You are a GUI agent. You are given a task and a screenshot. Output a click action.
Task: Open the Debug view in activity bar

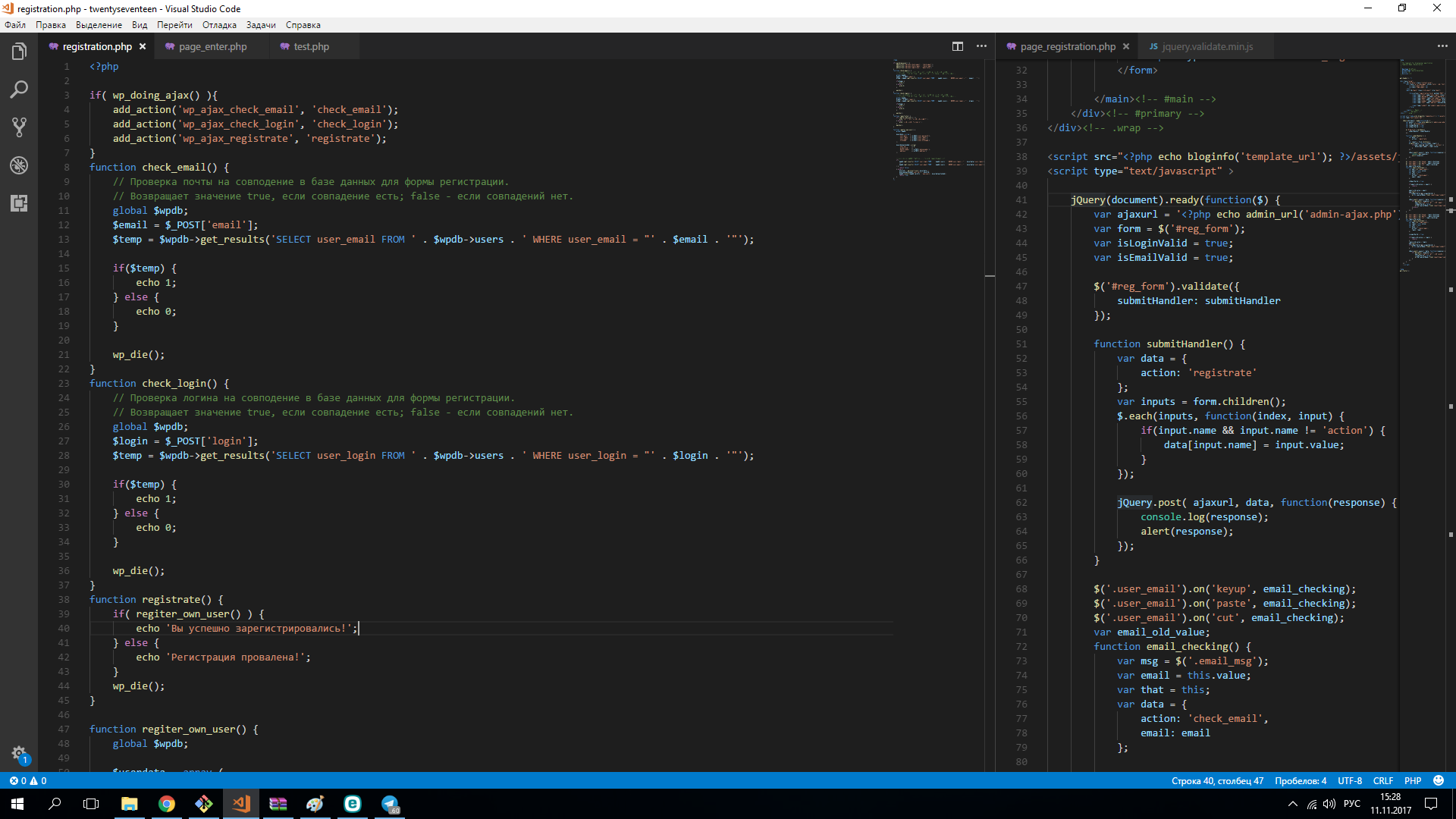pyautogui.click(x=19, y=165)
